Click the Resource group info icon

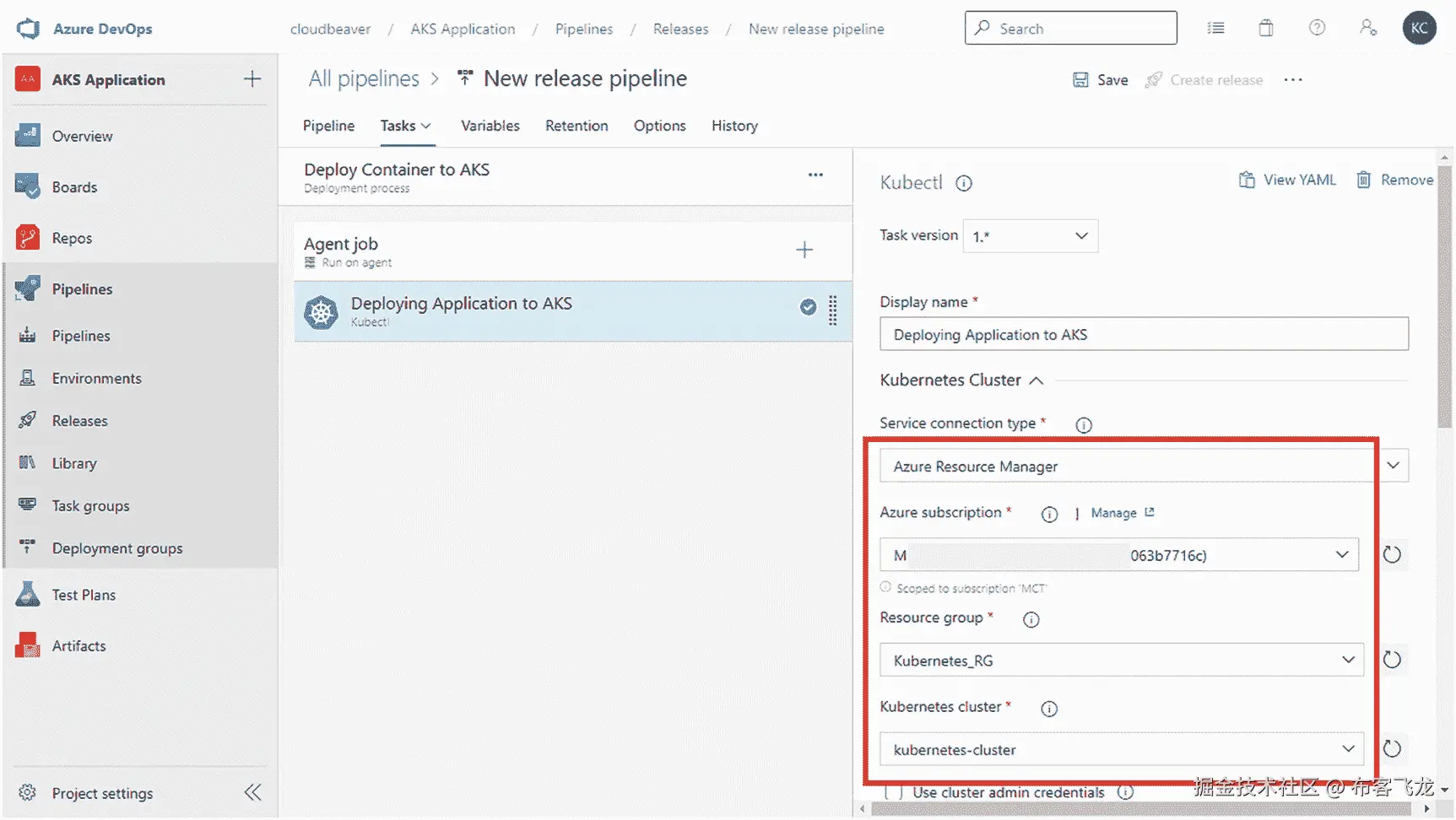[x=1031, y=620]
